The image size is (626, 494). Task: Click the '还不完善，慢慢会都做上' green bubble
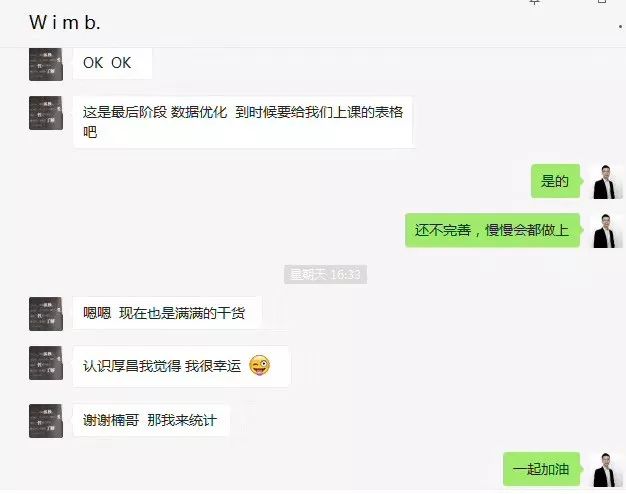pos(492,230)
